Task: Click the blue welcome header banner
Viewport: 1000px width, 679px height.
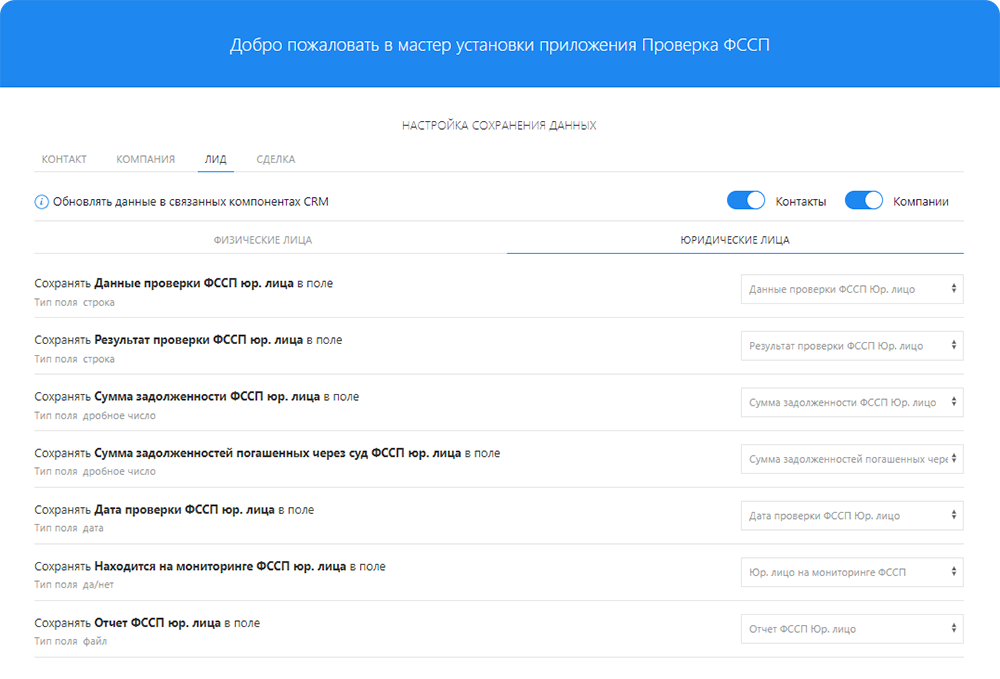Action: pyautogui.click(x=499, y=44)
